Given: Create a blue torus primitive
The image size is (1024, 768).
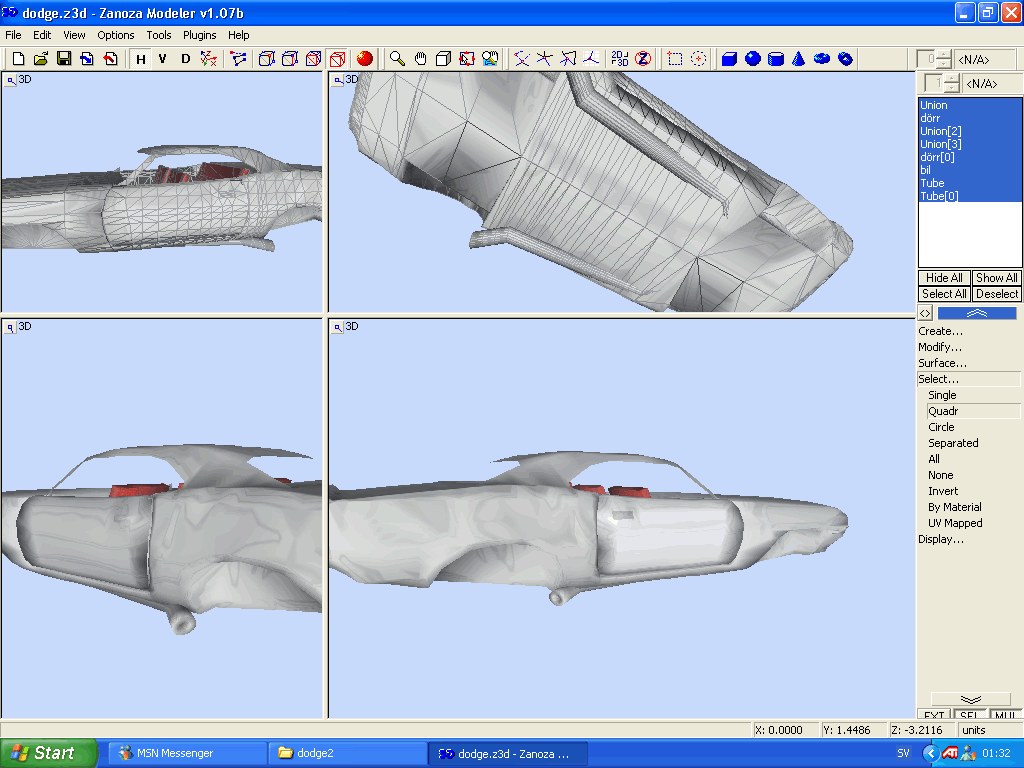Looking at the screenshot, I should (x=822, y=59).
